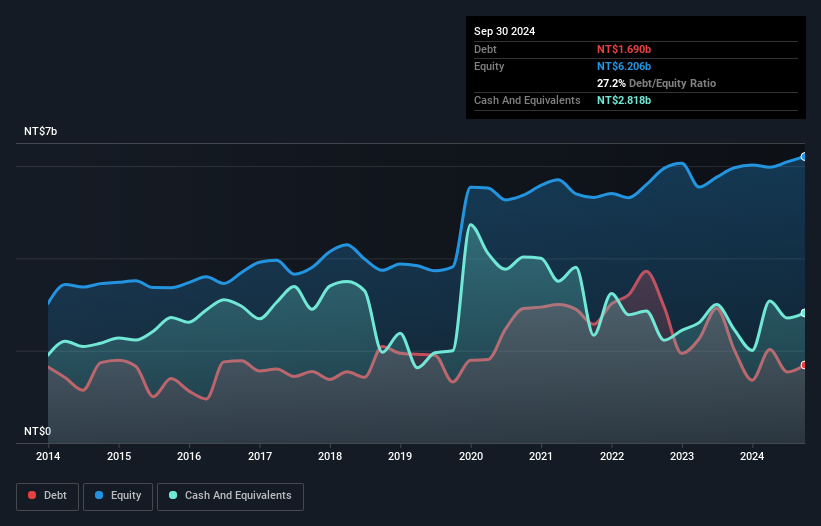Click the 2018 x-axis label

(x=330, y=456)
